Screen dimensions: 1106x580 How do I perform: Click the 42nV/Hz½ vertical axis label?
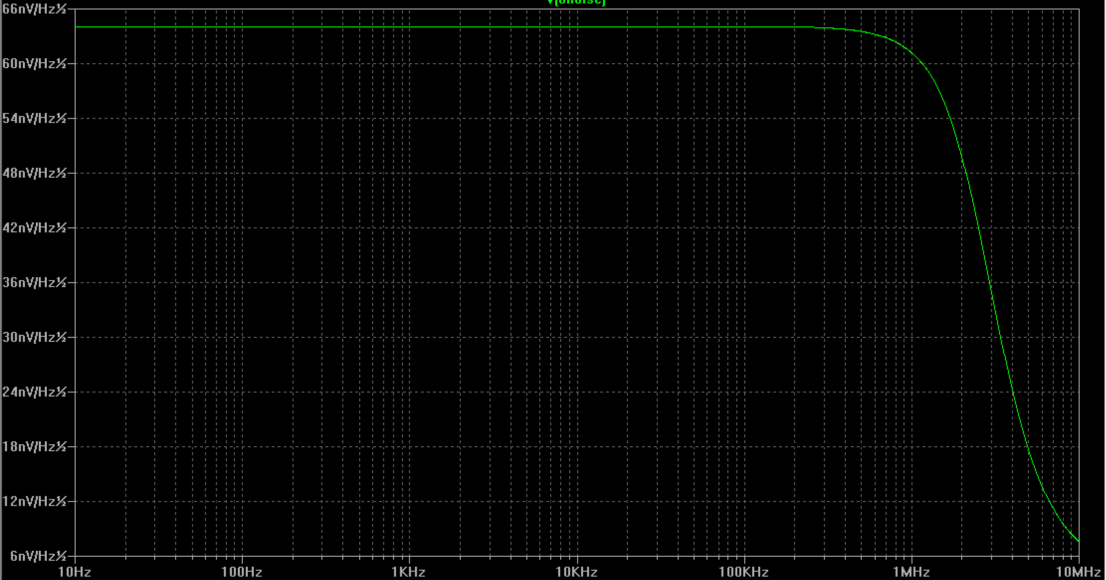point(35,228)
